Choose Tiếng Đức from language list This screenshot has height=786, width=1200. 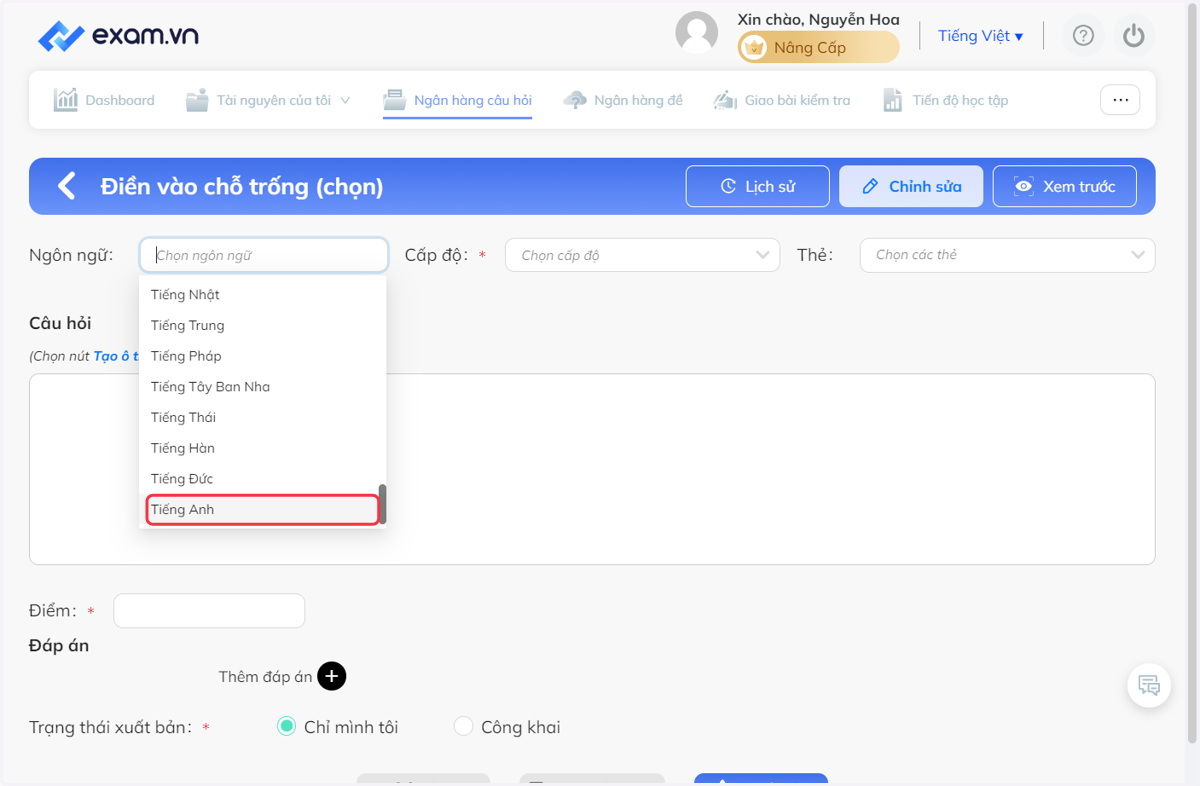pyautogui.click(x=263, y=479)
